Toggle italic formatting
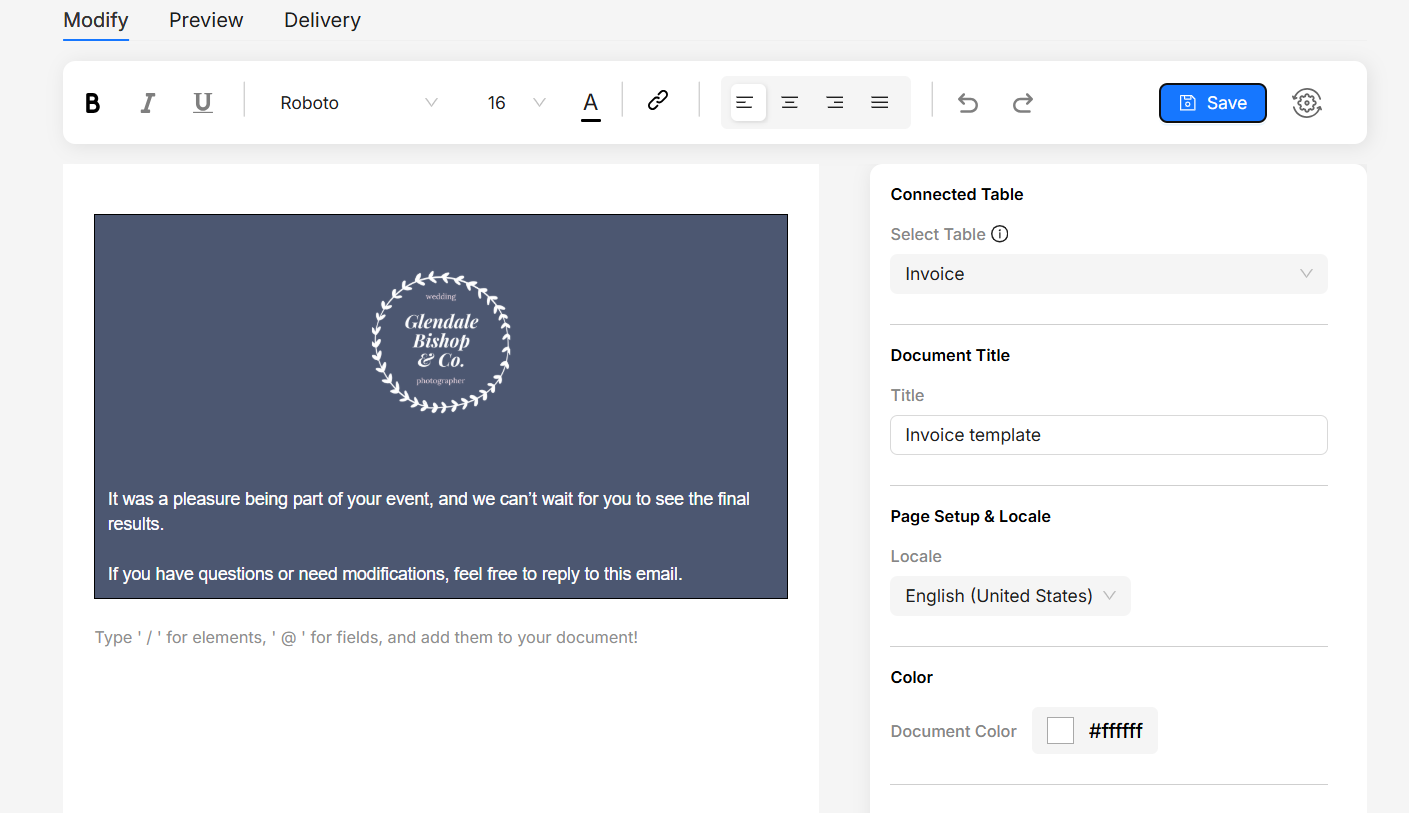1409x813 pixels. pos(148,103)
